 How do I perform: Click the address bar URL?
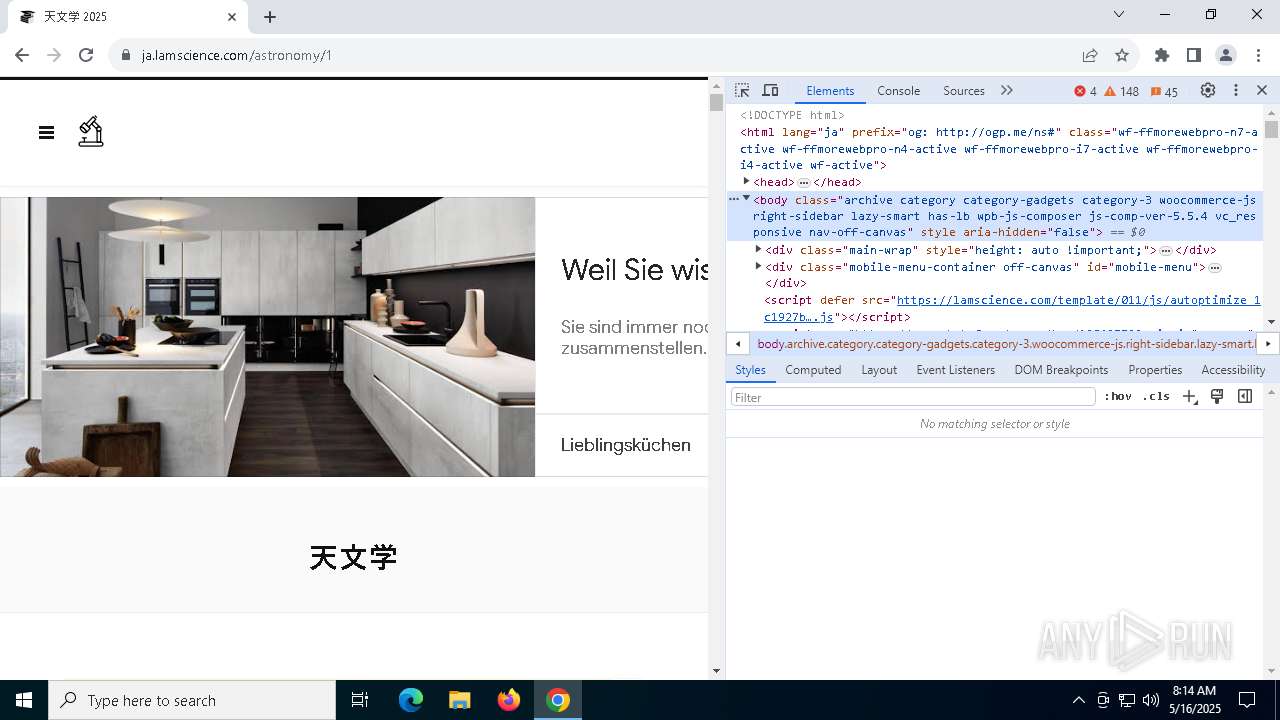[x=237, y=55]
